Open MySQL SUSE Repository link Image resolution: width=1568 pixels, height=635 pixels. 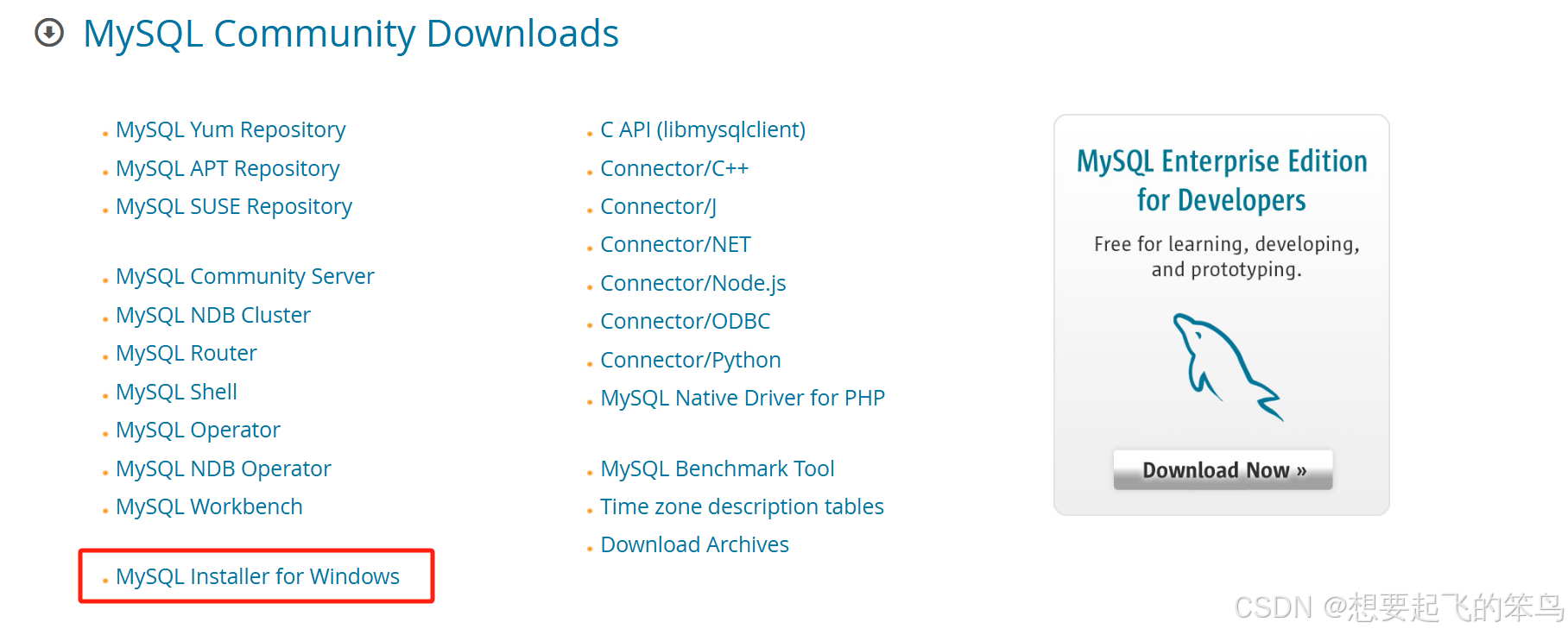[x=234, y=206]
